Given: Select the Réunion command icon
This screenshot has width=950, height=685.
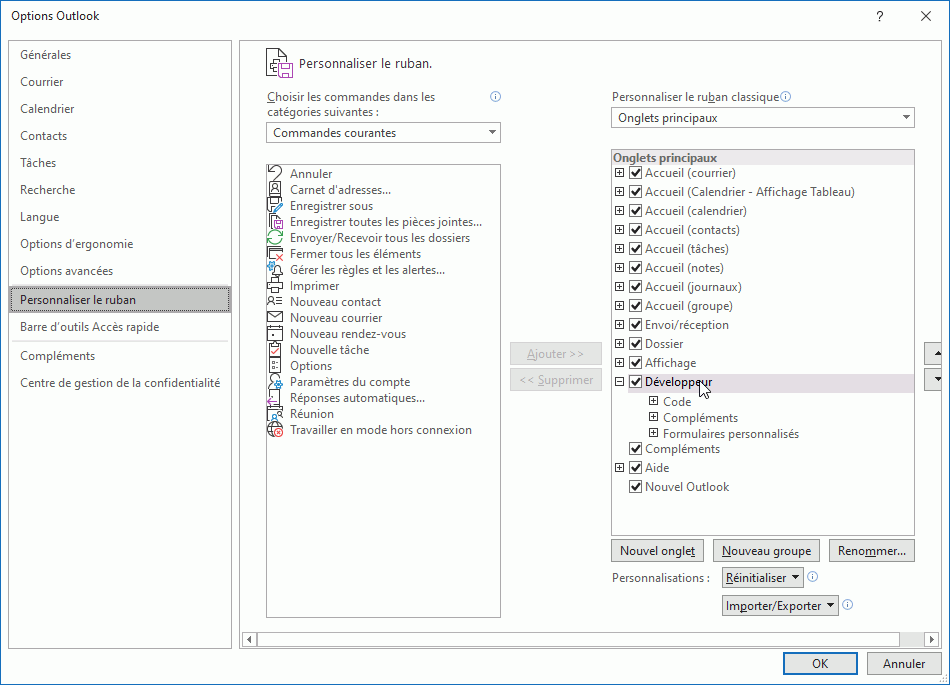Looking at the screenshot, I should (x=275, y=414).
